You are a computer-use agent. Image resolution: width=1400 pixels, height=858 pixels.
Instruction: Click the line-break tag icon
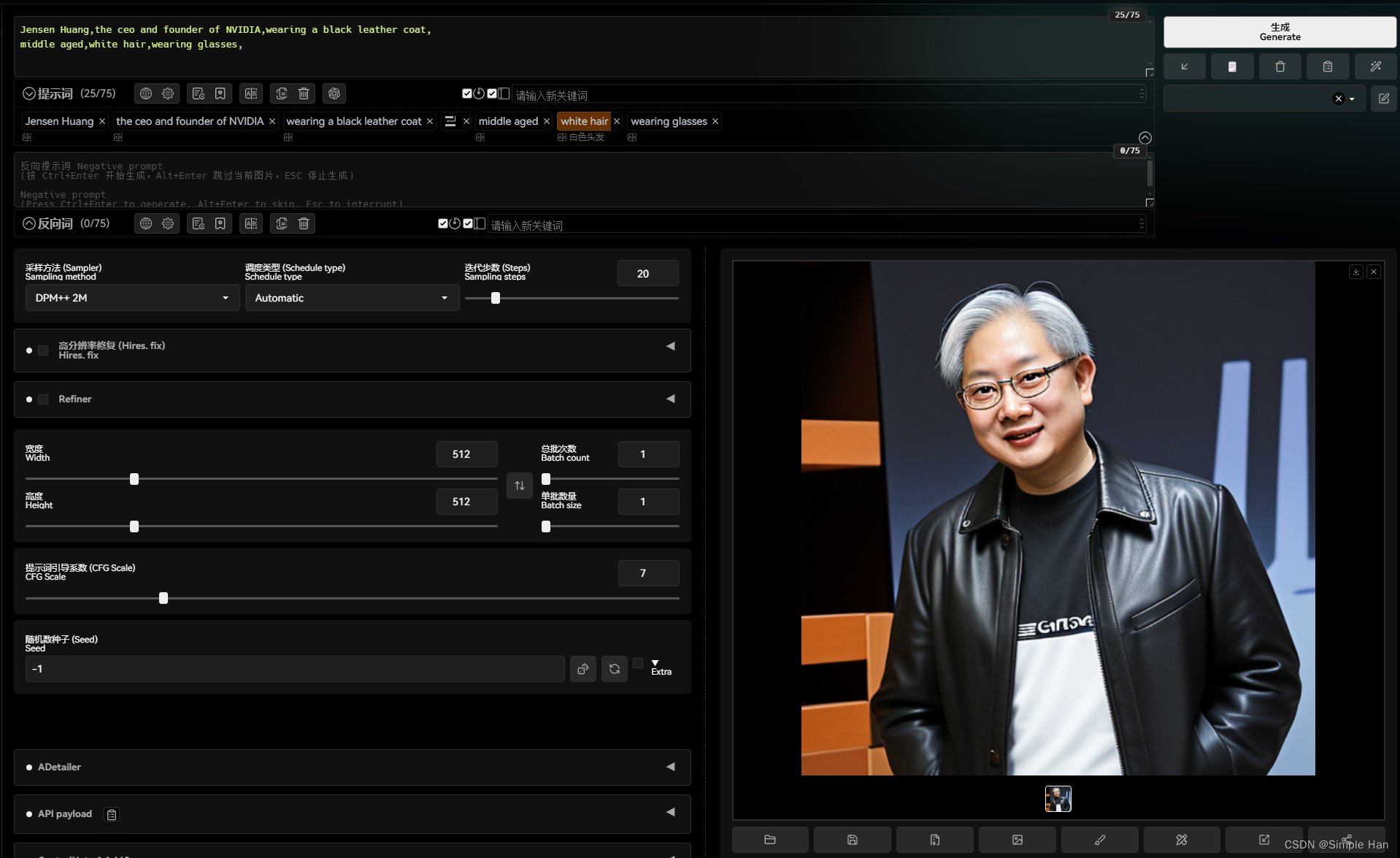pyautogui.click(x=450, y=121)
